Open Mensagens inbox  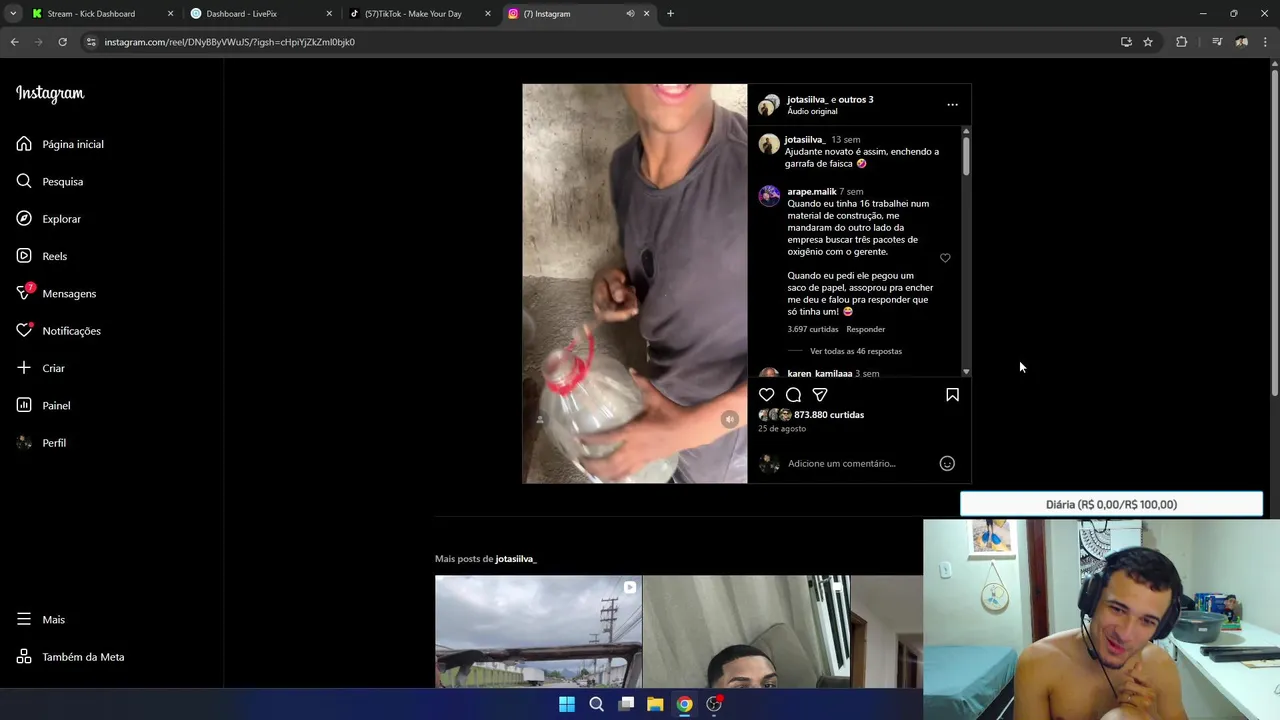coord(56,293)
